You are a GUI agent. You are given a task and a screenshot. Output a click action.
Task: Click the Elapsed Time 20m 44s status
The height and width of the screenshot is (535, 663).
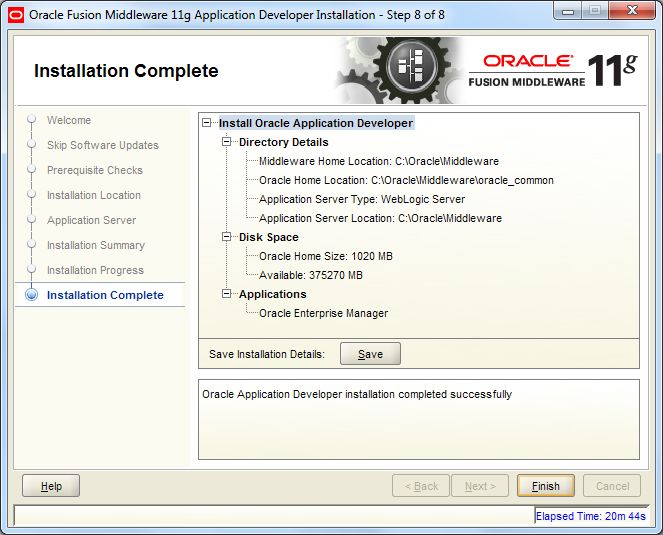[591, 516]
